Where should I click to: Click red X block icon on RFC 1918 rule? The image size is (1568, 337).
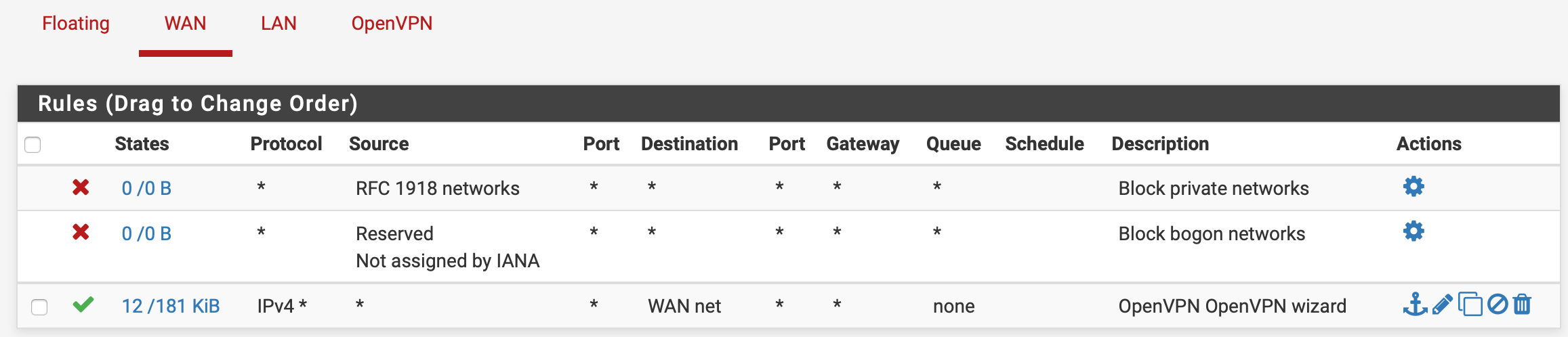(x=81, y=187)
